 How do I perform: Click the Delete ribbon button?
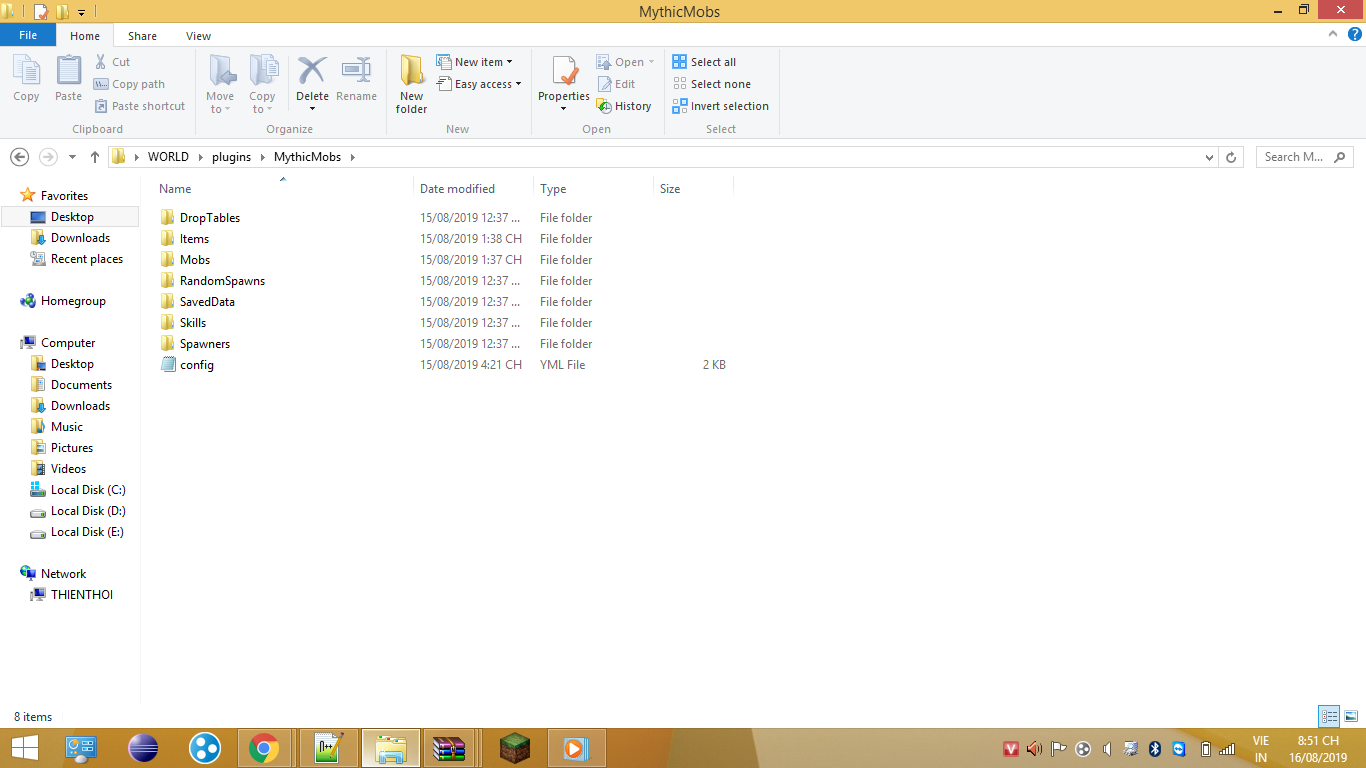point(312,84)
